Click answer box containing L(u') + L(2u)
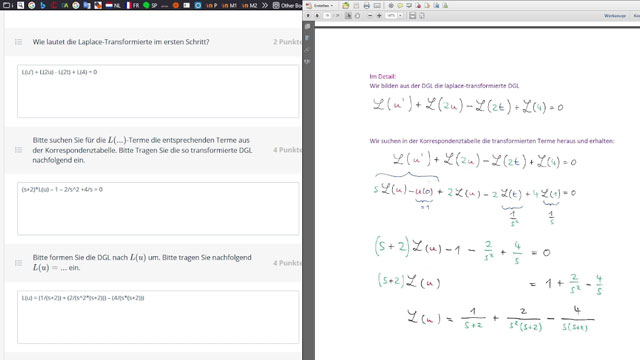The image size is (640, 360). [158, 91]
